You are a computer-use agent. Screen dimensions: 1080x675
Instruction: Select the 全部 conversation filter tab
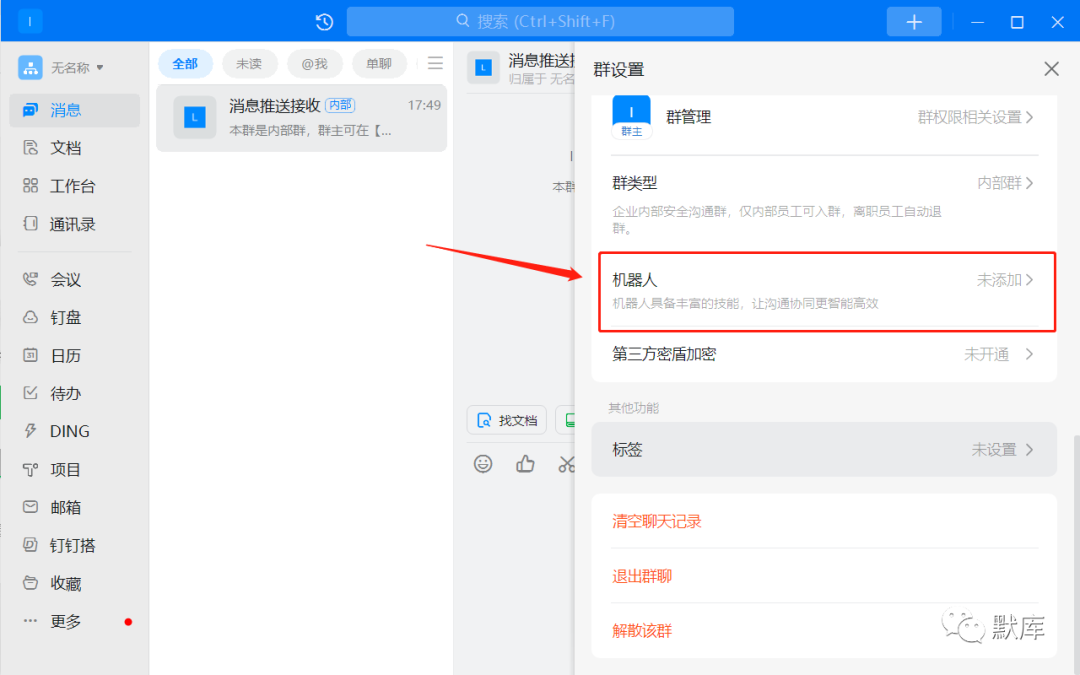point(185,64)
